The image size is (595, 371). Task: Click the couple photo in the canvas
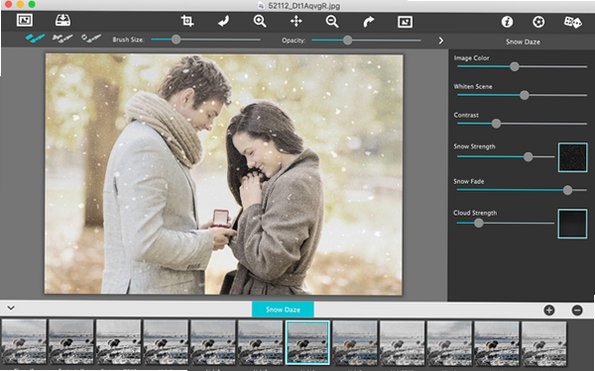coord(224,174)
